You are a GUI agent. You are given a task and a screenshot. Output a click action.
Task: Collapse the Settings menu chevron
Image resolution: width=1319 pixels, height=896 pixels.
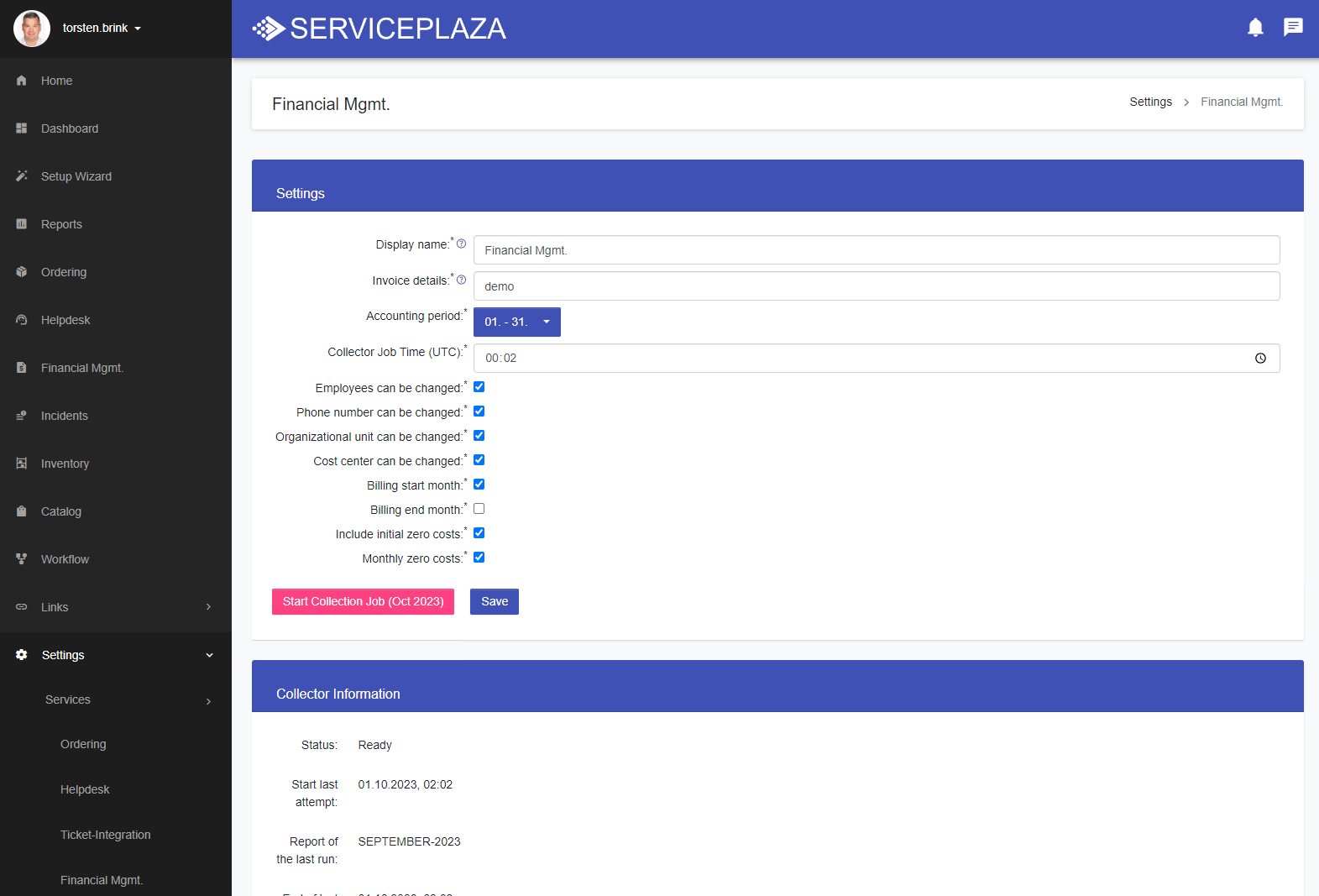[209, 655]
